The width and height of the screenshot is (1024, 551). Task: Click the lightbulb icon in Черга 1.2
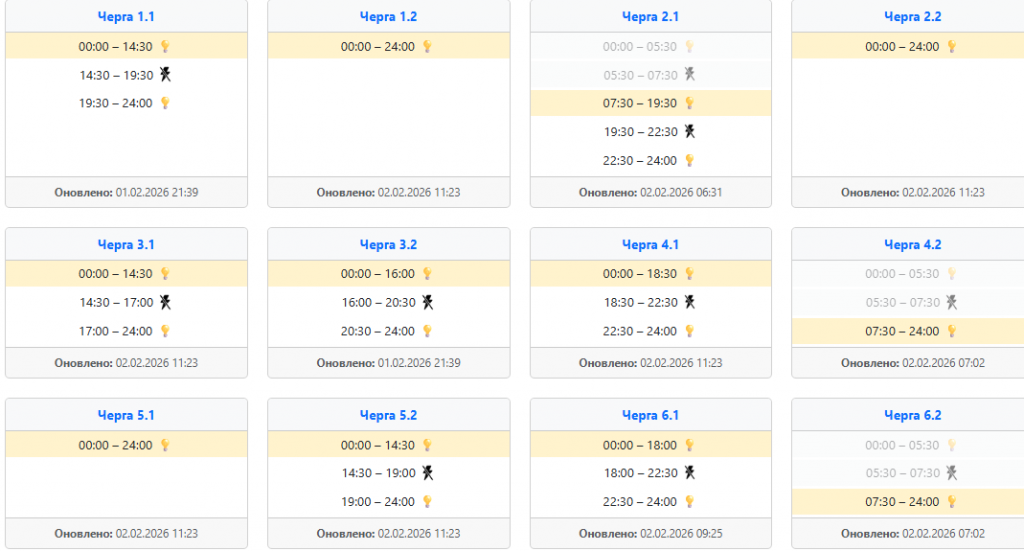tap(427, 46)
